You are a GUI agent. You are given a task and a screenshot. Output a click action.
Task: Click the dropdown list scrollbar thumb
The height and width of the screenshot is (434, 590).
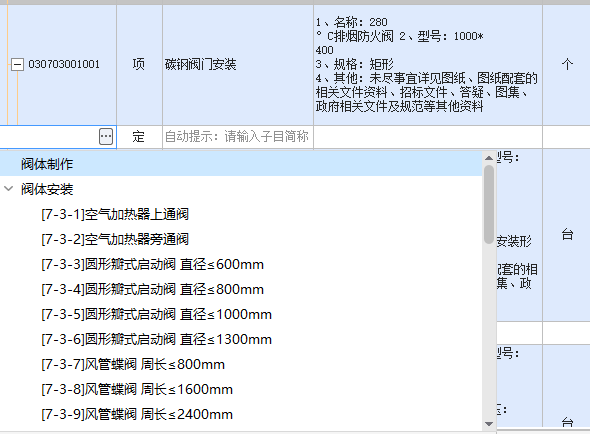489,204
